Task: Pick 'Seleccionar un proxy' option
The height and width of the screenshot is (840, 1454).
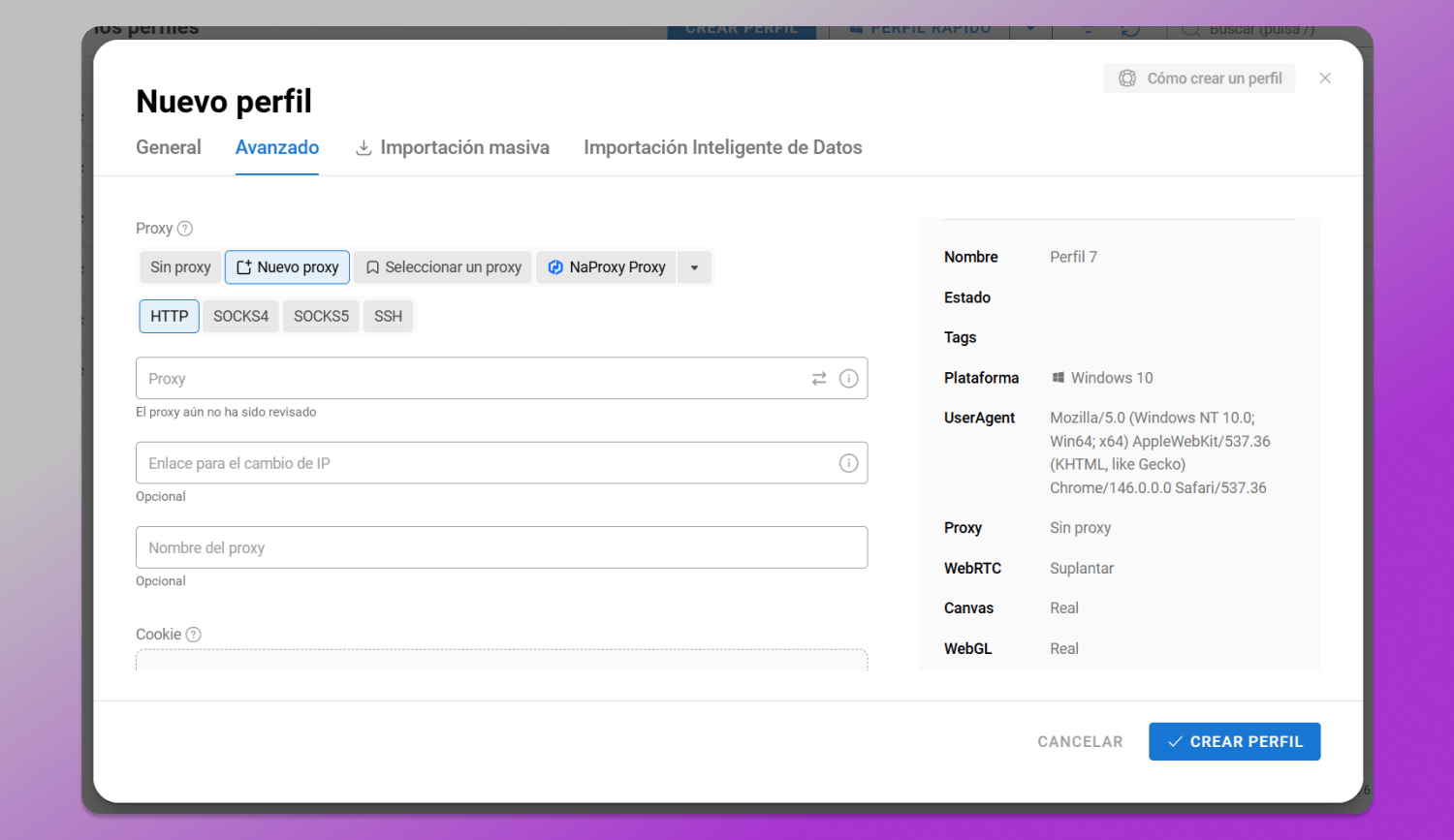Action: [443, 267]
